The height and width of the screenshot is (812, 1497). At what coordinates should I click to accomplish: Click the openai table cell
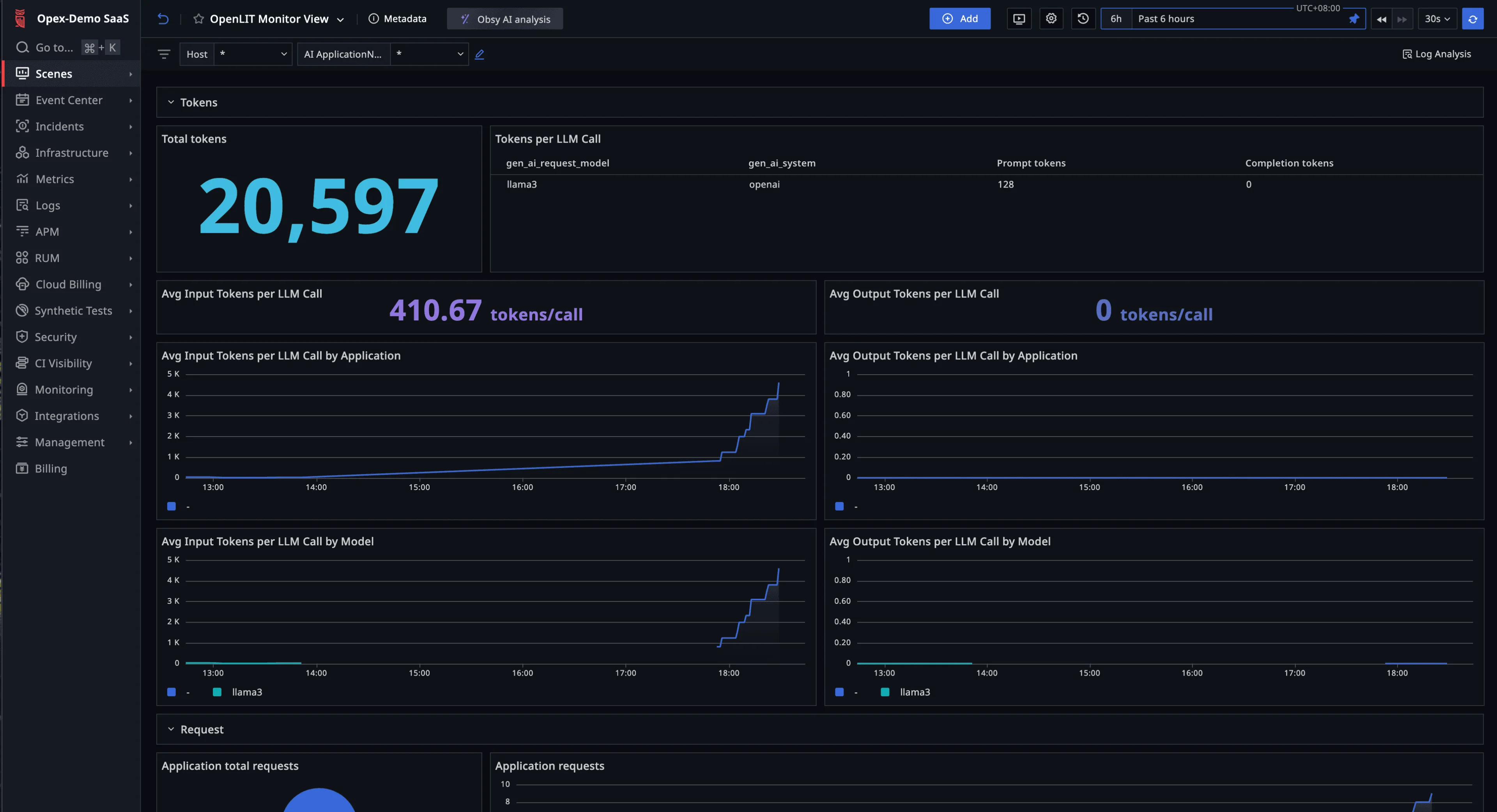[x=764, y=184]
